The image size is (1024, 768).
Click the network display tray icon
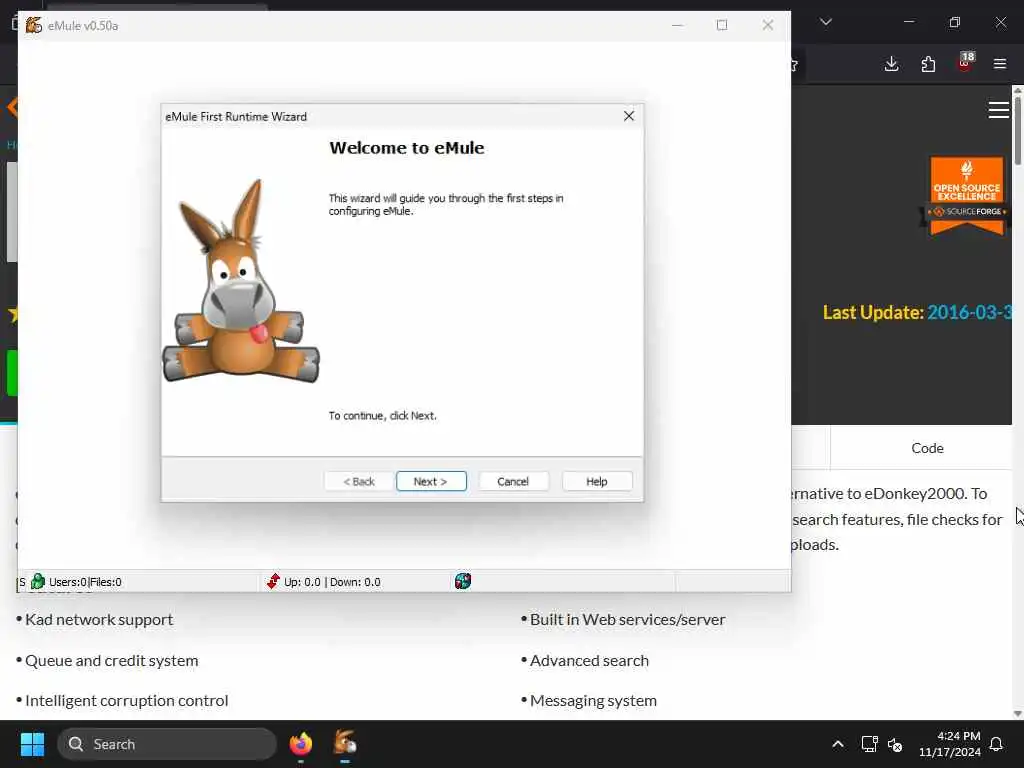coord(869,744)
